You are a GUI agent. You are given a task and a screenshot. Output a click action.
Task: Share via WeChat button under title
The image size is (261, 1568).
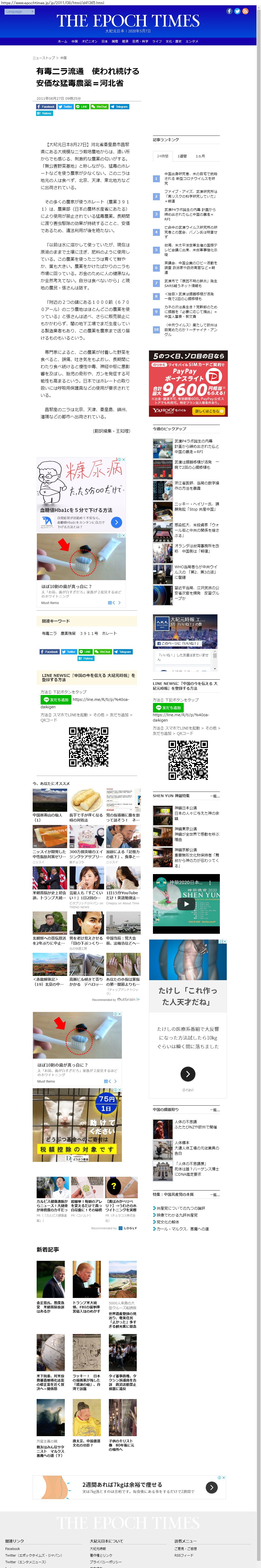[99, 107]
